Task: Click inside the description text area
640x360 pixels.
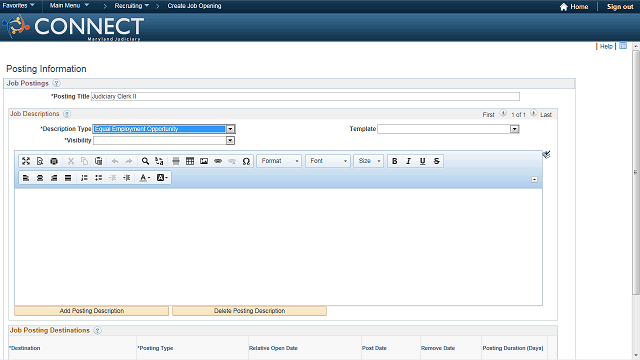Action: click(x=278, y=247)
